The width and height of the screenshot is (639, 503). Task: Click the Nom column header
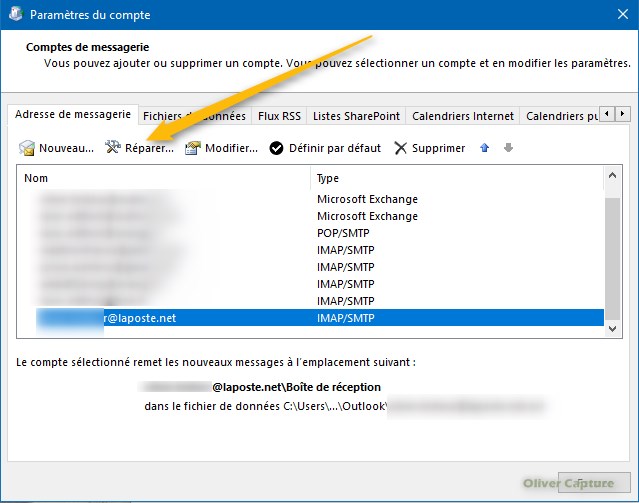(163, 178)
